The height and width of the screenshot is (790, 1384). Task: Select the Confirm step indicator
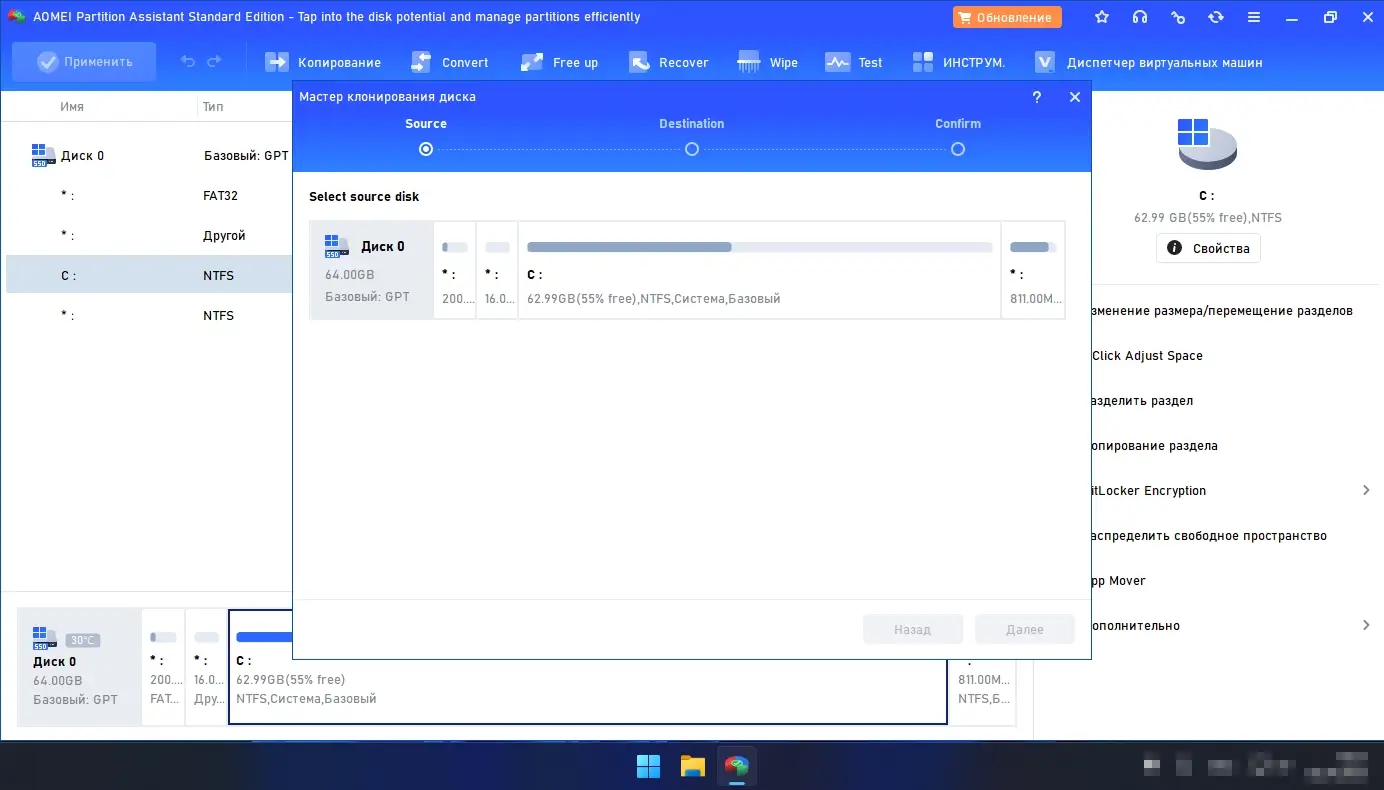(x=958, y=149)
